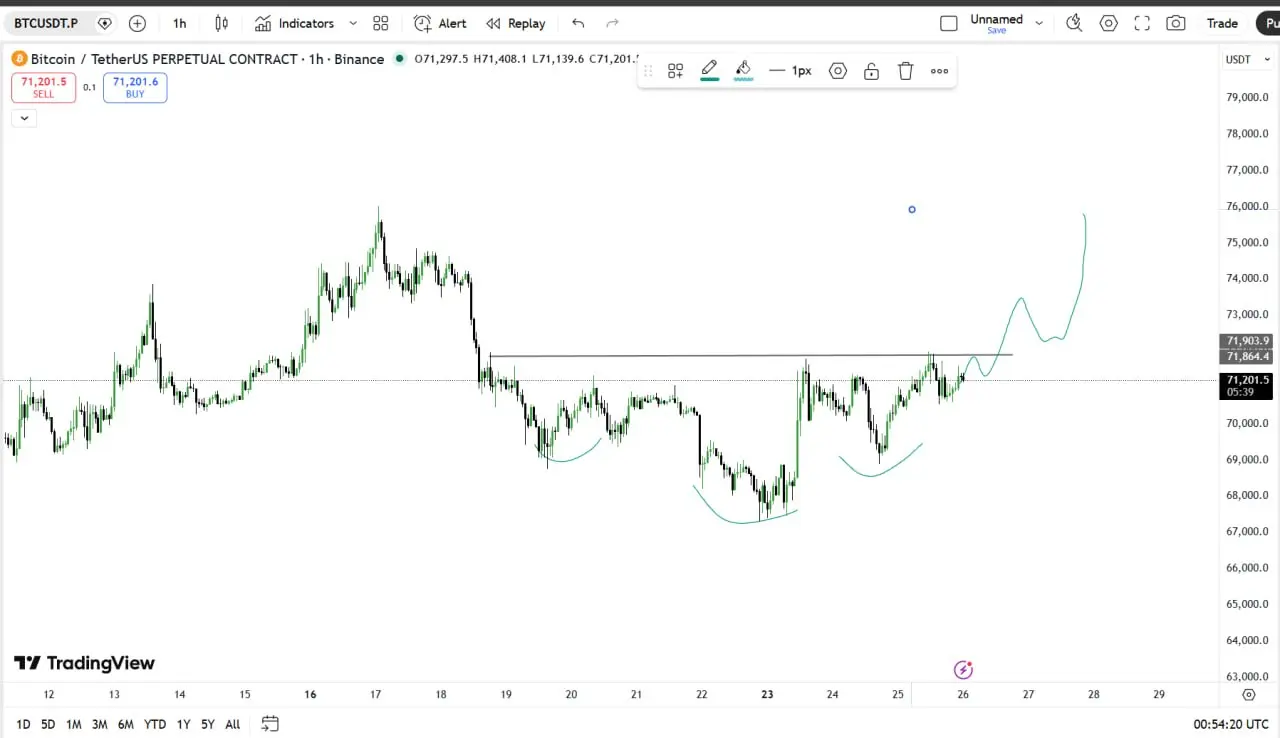Create a new price Alert
This screenshot has height=738, width=1280.
click(x=440, y=23)
